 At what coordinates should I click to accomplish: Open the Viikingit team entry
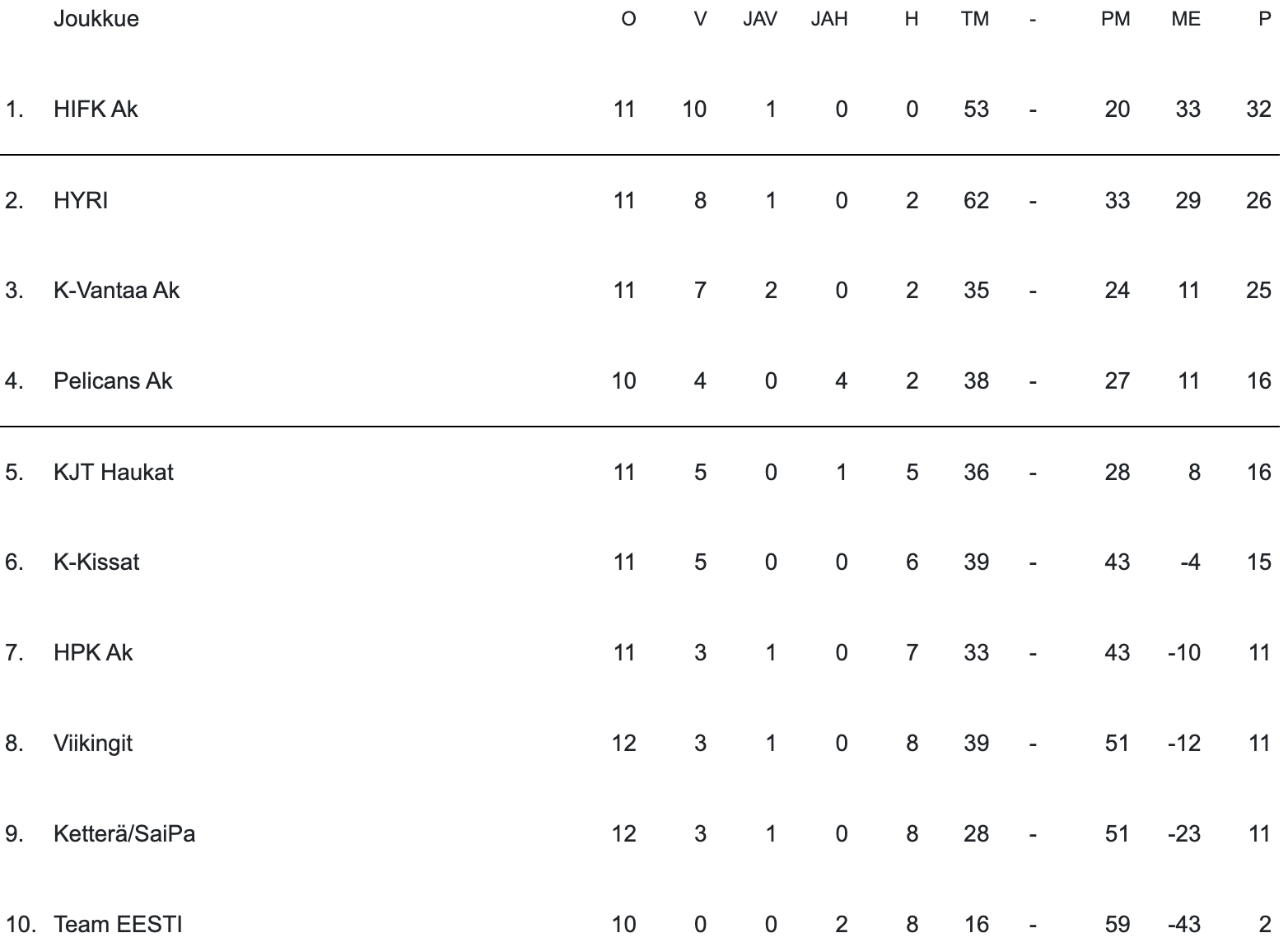(93, 743)
